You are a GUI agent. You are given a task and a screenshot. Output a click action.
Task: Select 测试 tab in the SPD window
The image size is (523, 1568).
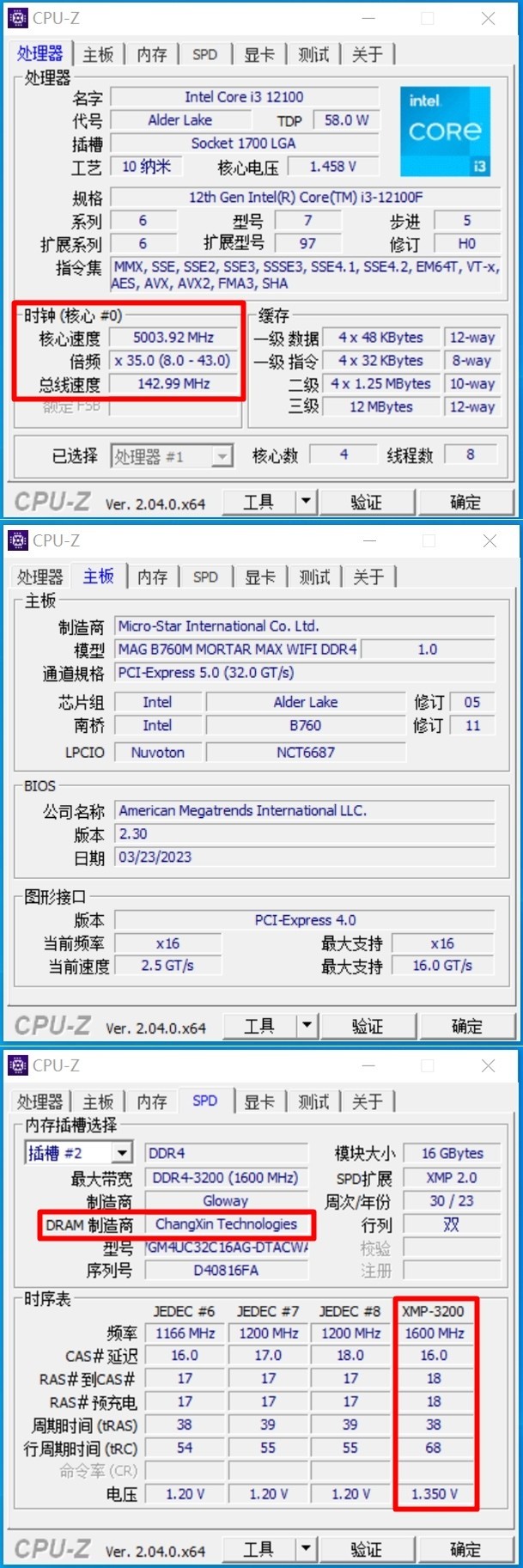pyautogui.click(x=313, y=1101)
